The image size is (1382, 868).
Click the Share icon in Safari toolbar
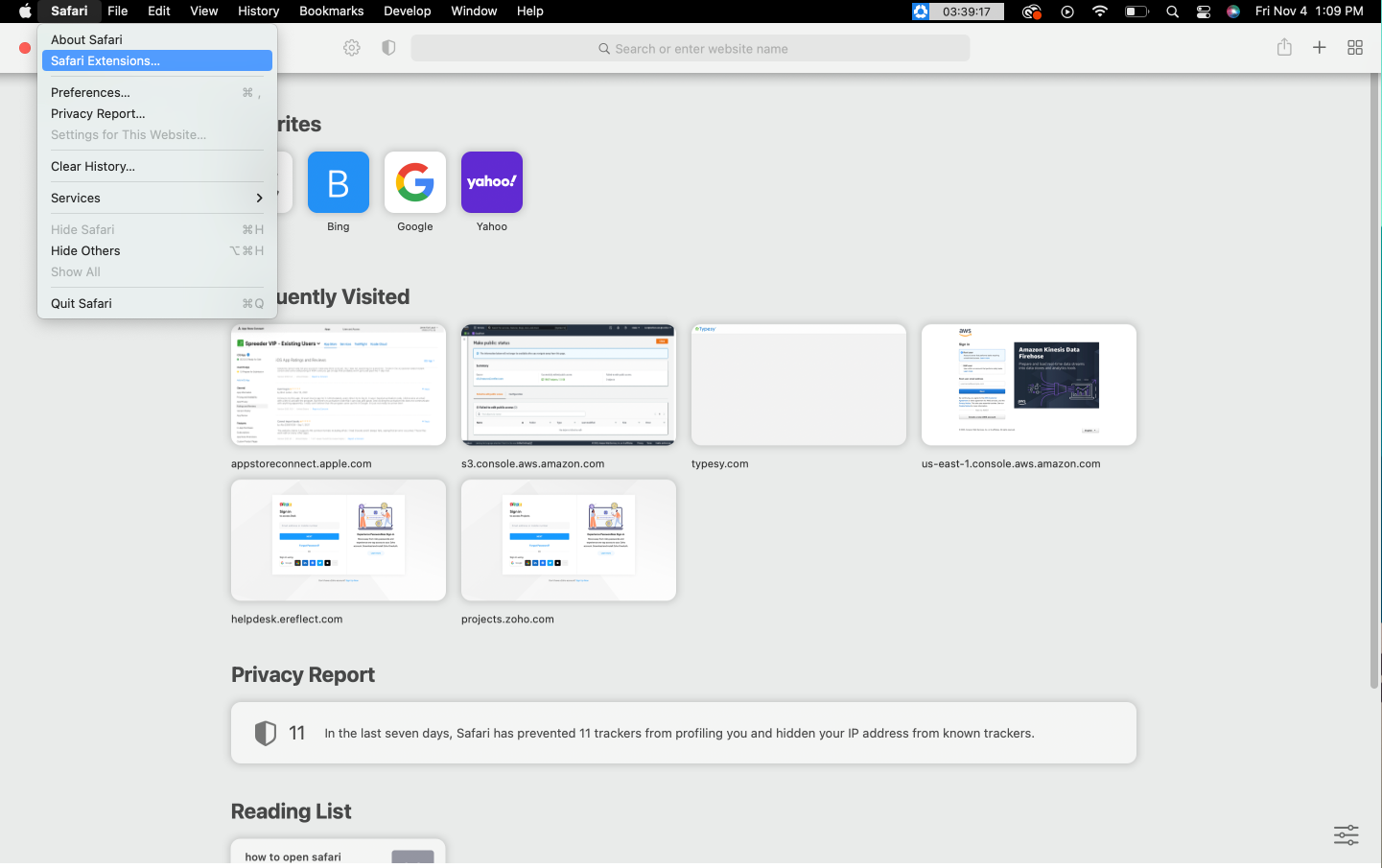point(1284,48)
